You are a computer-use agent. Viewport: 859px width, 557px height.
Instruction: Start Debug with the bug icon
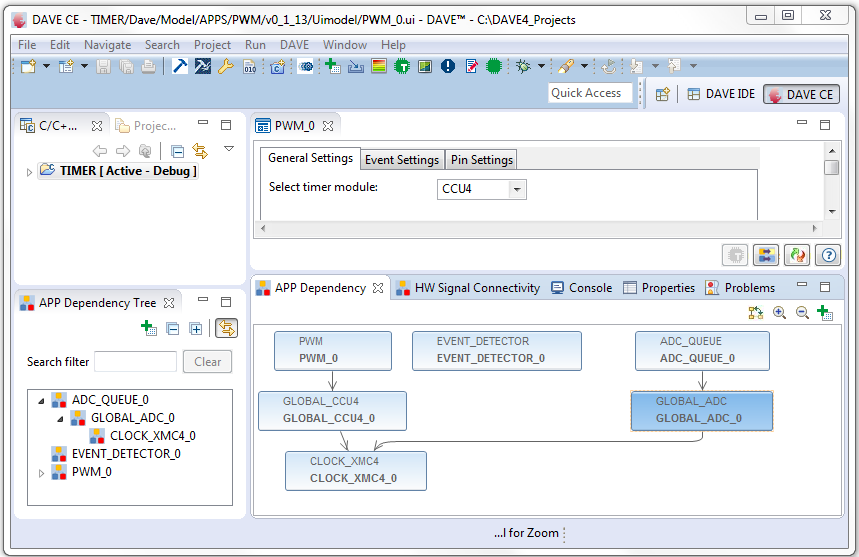524,67
